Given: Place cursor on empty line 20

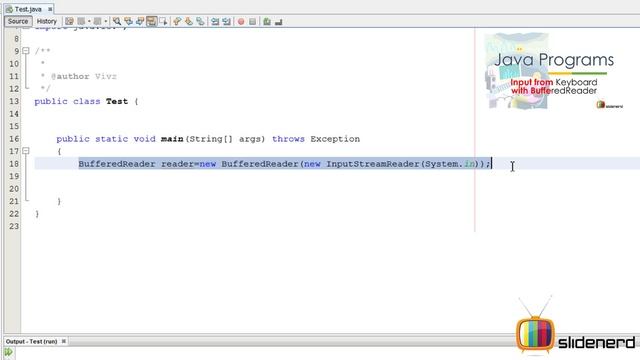Looking at the screenshot, I should point(331,189).
